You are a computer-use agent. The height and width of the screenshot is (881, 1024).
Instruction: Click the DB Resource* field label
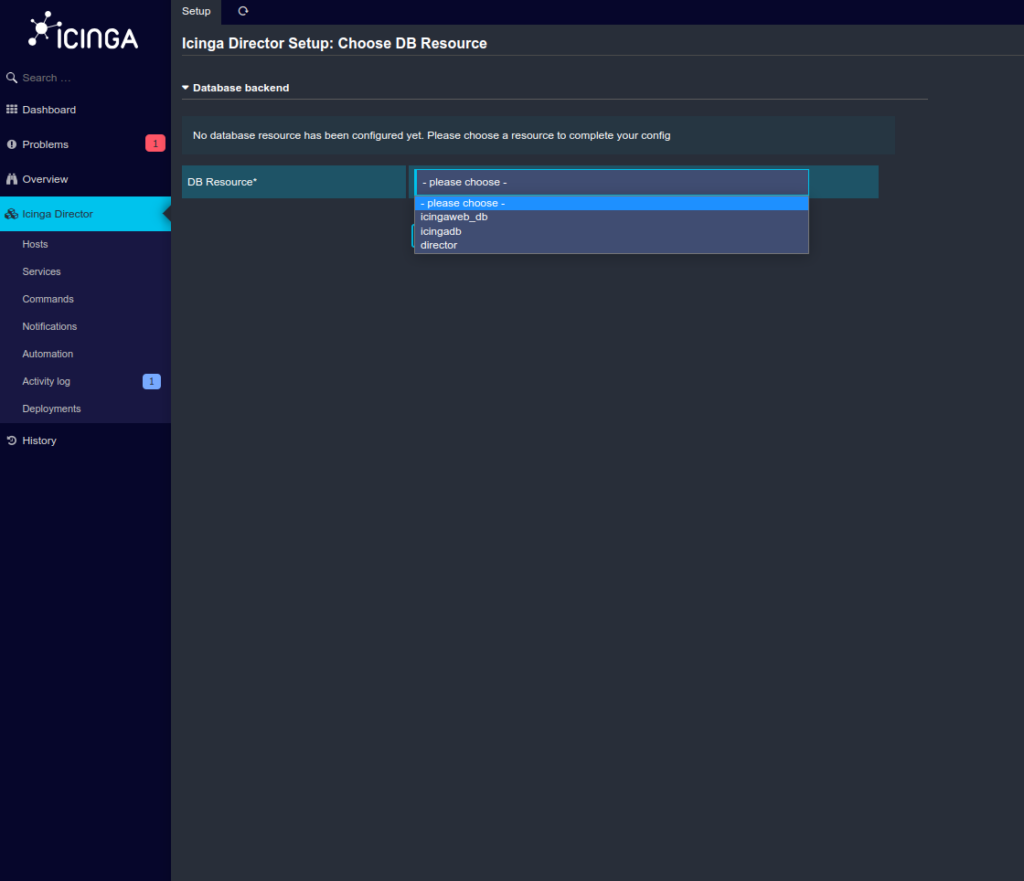click(x=222, y=182)
